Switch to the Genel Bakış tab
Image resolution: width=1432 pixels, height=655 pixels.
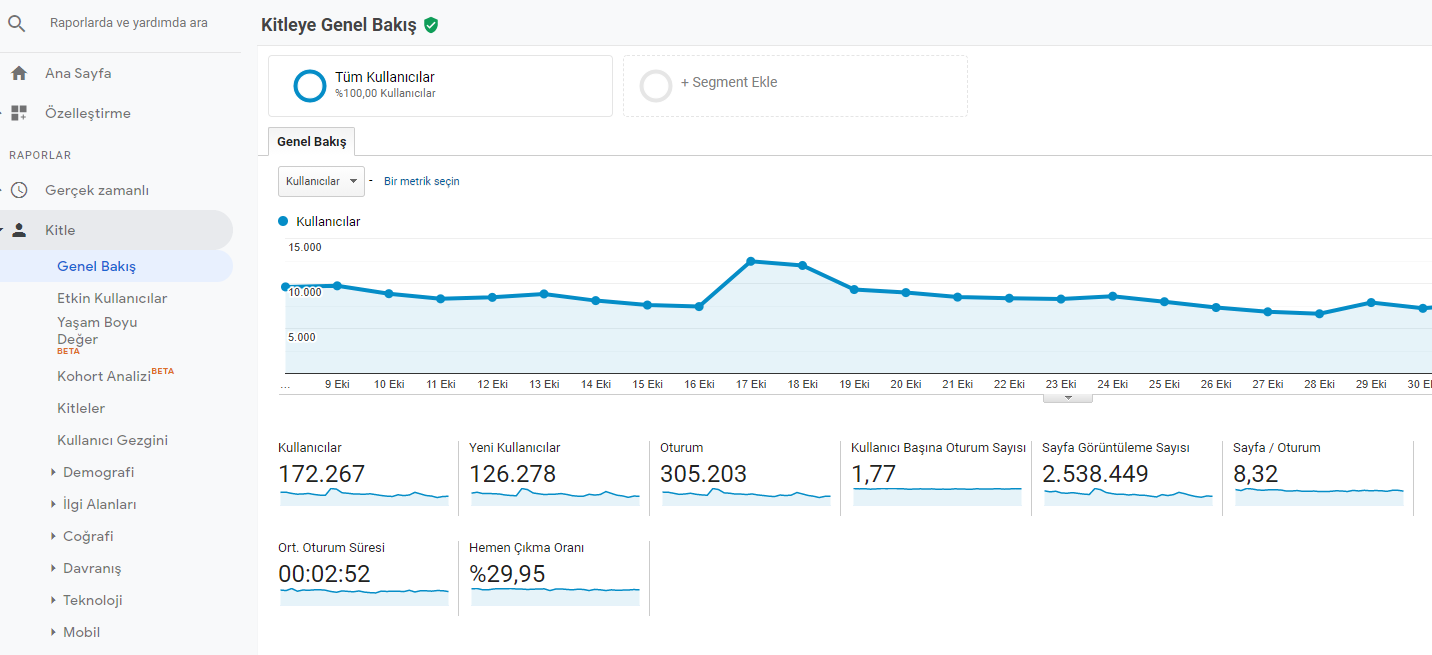[312, 142]
